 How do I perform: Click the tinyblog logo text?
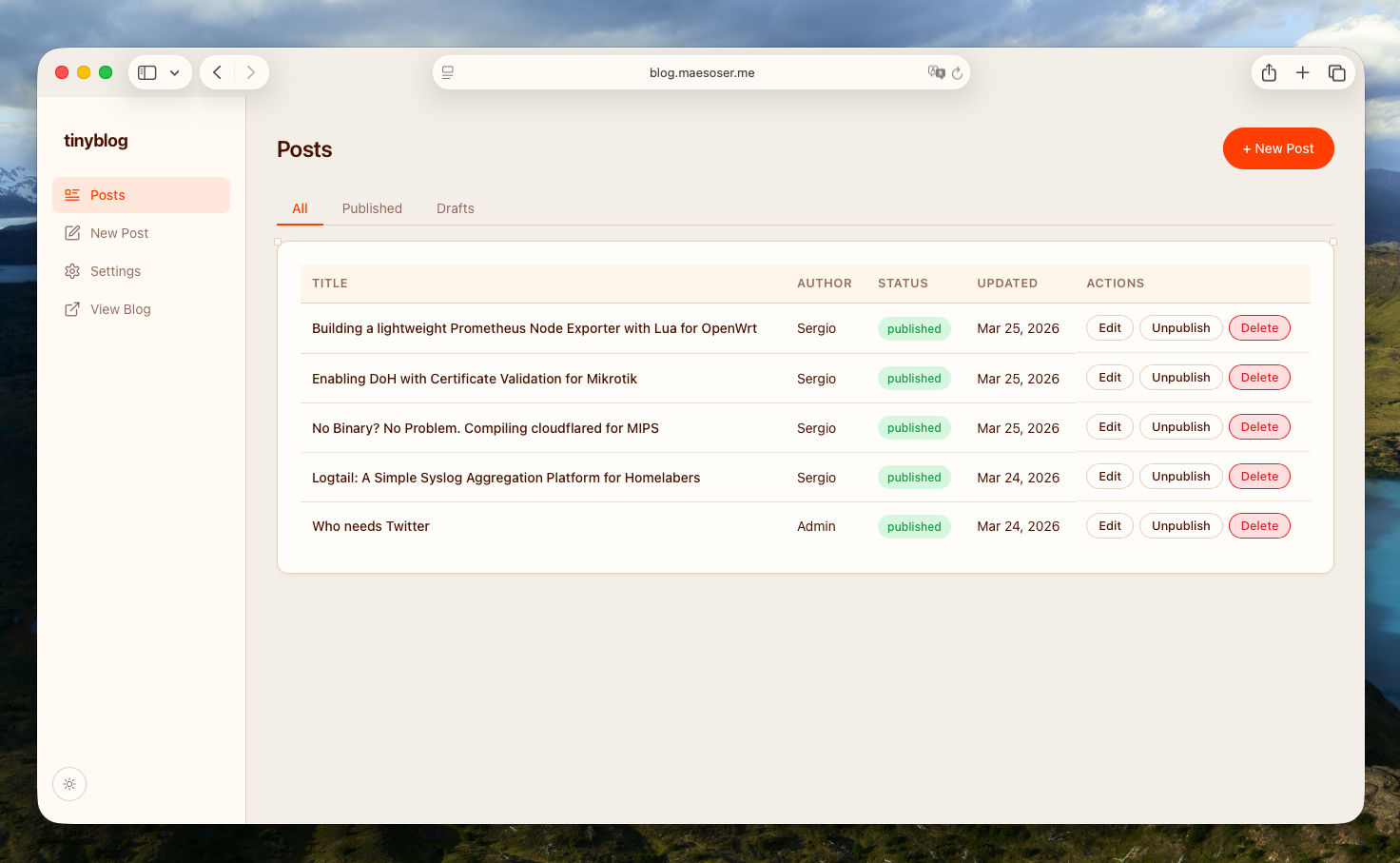pos(96,141)
